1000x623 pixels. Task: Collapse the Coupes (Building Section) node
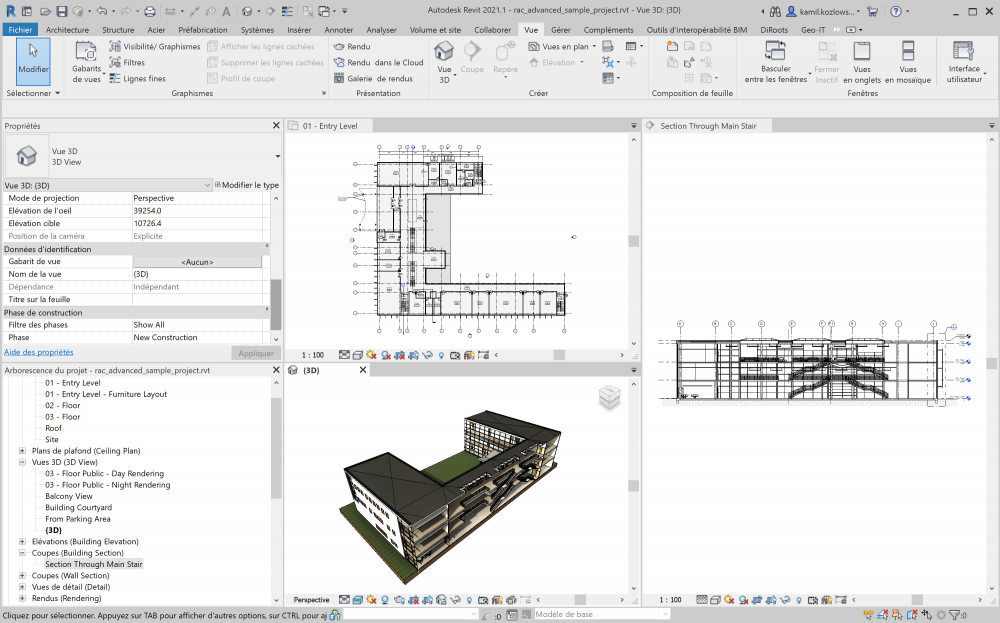coord(22,553)
